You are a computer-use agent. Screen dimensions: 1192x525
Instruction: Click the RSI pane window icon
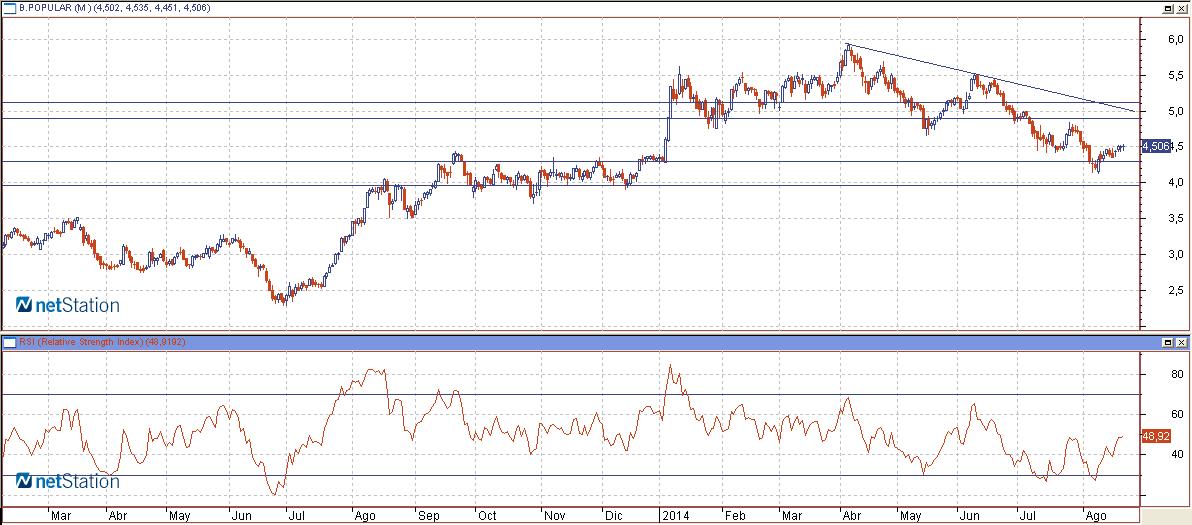coord(9,343)
